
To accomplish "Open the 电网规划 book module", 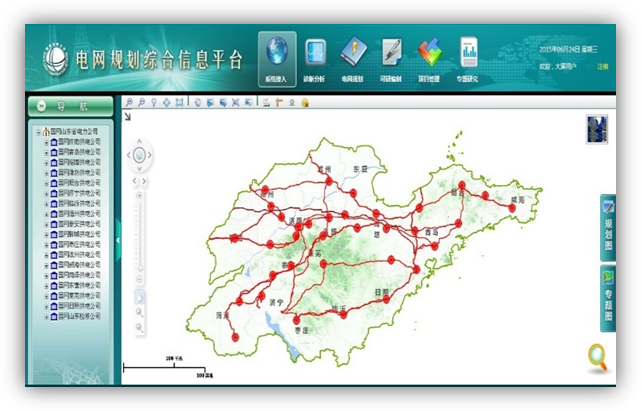I will click(x=353, y=59).
